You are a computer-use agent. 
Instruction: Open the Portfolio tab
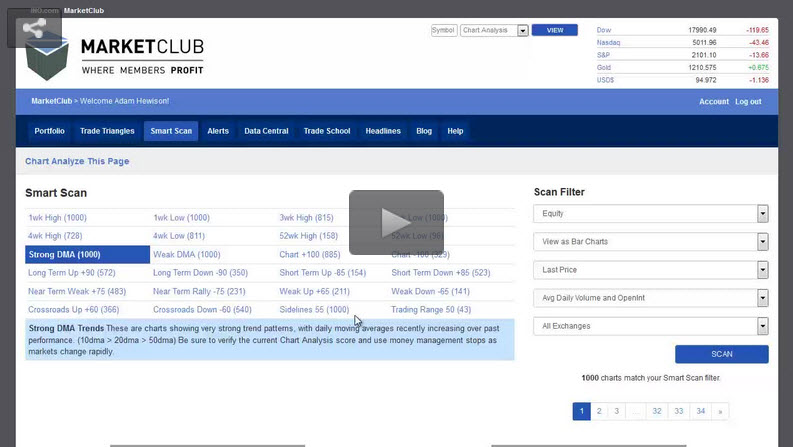[x=49, y=131]
